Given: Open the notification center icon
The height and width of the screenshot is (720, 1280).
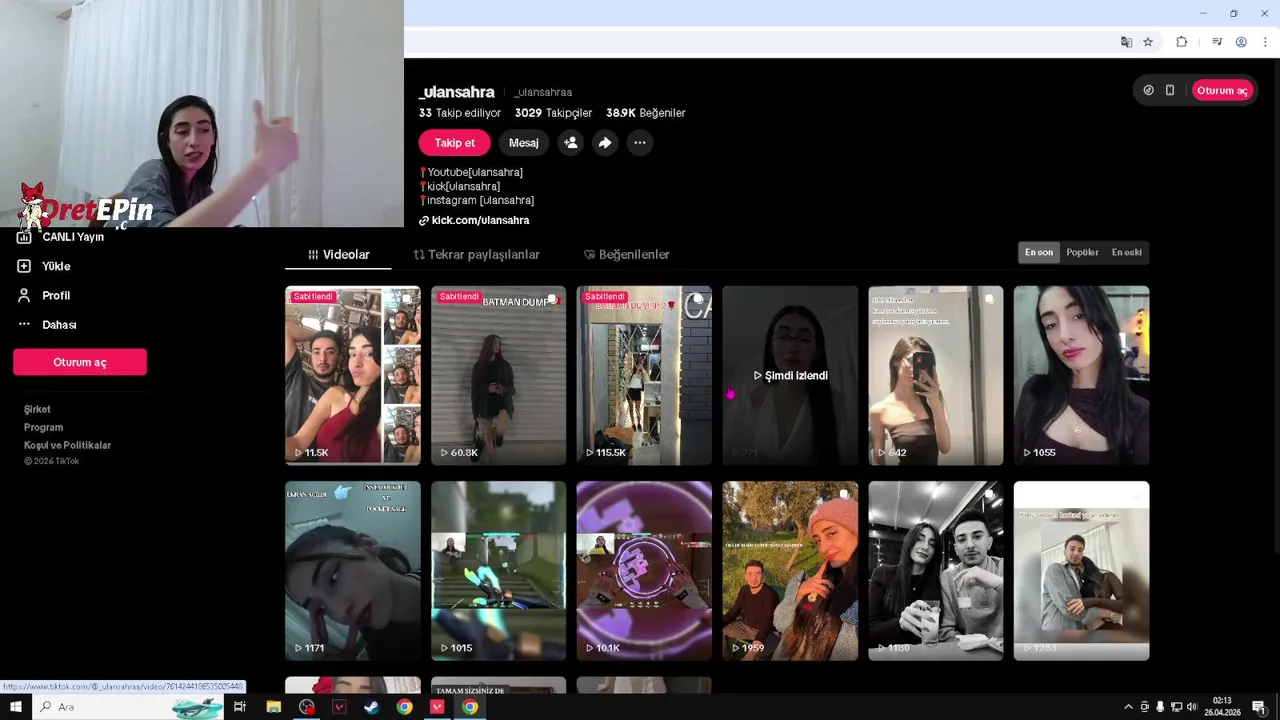Looking at the screenshot, I should coord(1259,707).
